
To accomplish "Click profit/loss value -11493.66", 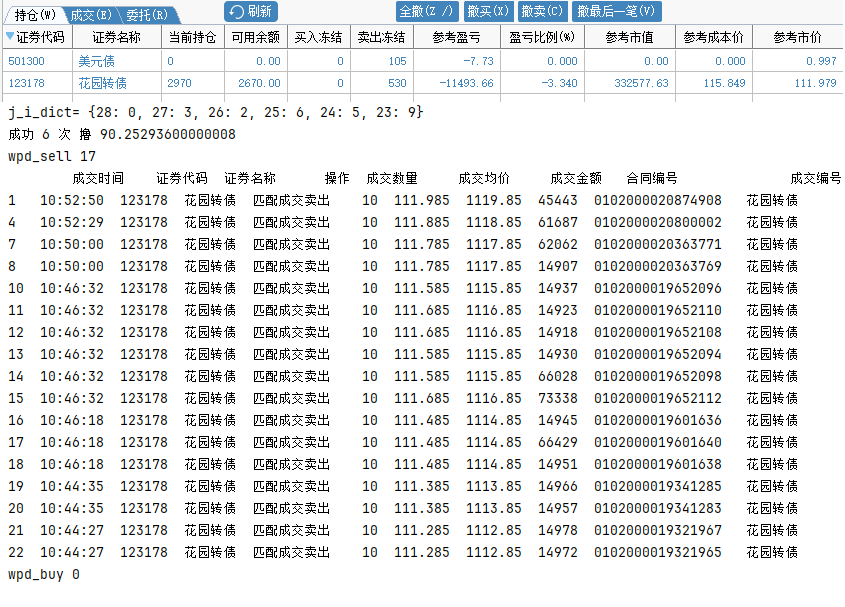I will pyautogui.click(x=466, y=84).
